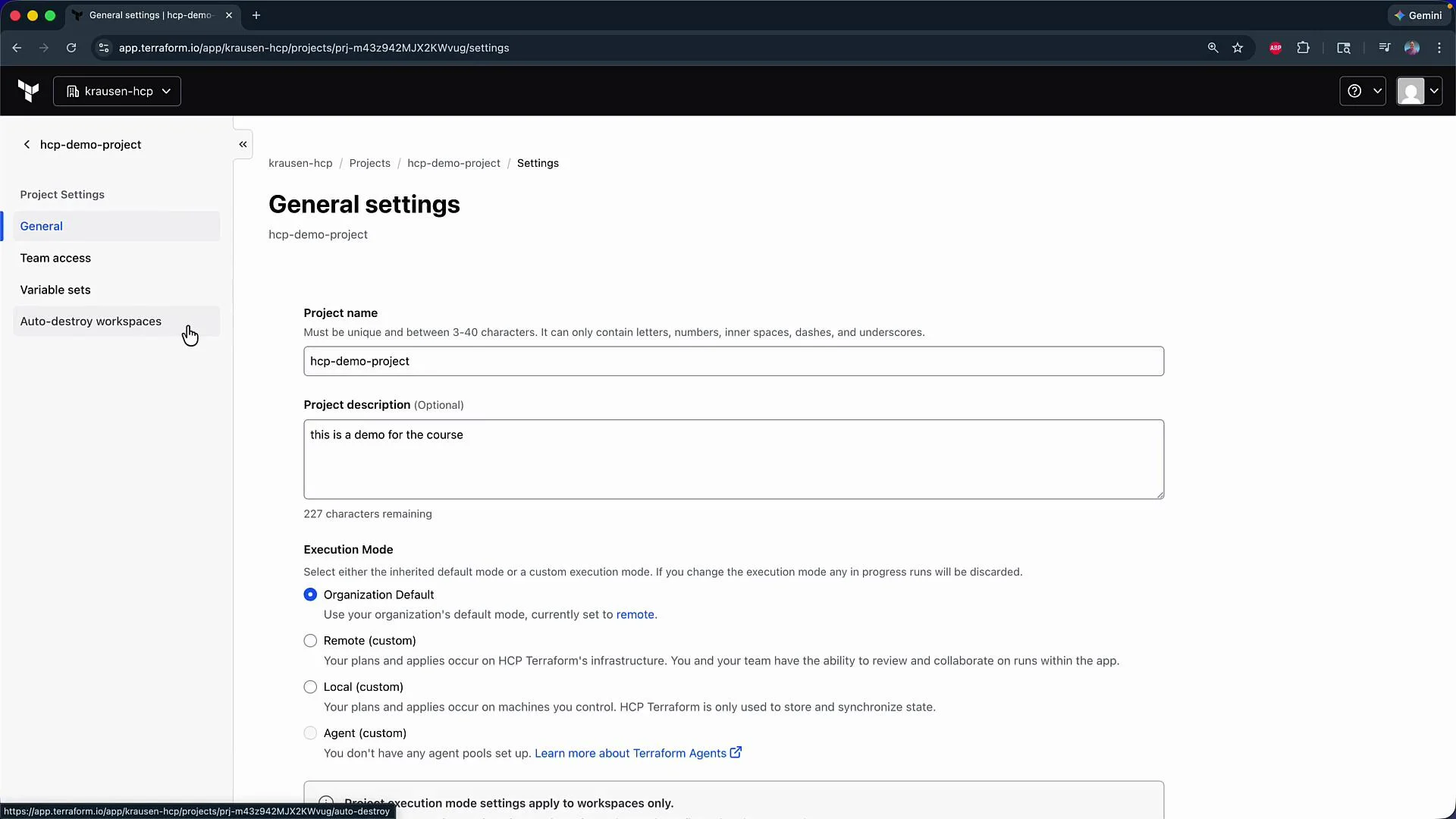The width and height of the screenshot is (1456, 819).
Task: Click Settings breadcrumb text
Action: [538, 163]
